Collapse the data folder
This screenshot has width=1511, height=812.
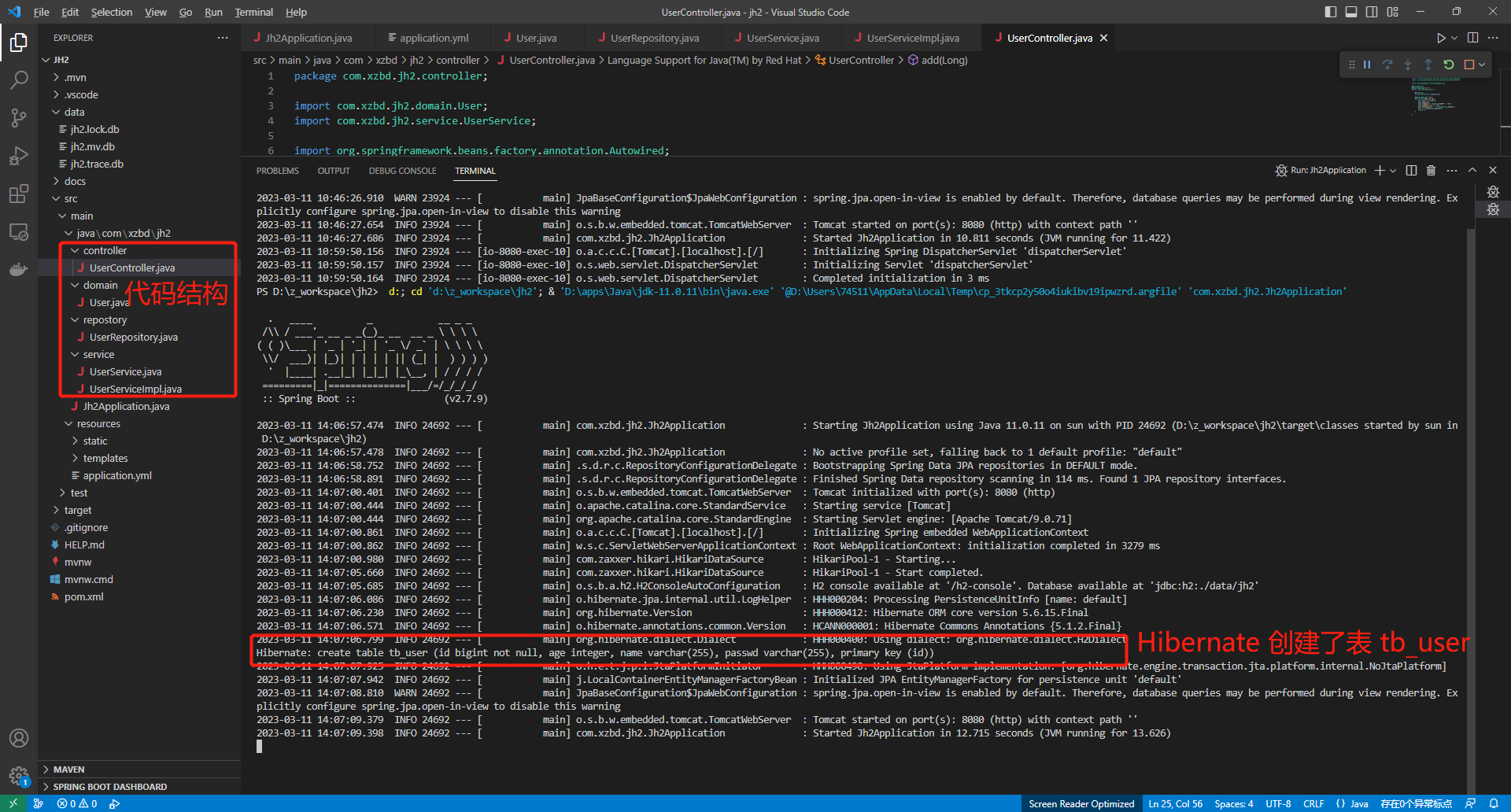pyautogui.click(x=139, y=112)
